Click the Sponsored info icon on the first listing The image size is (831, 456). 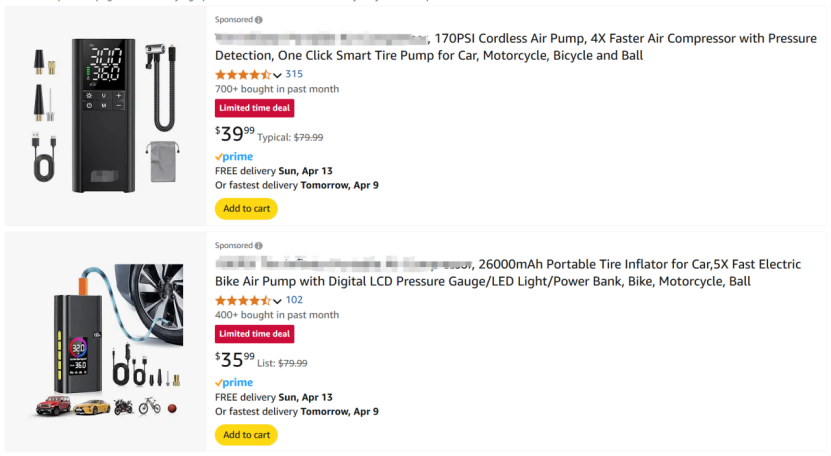click(x=259, y=20)
